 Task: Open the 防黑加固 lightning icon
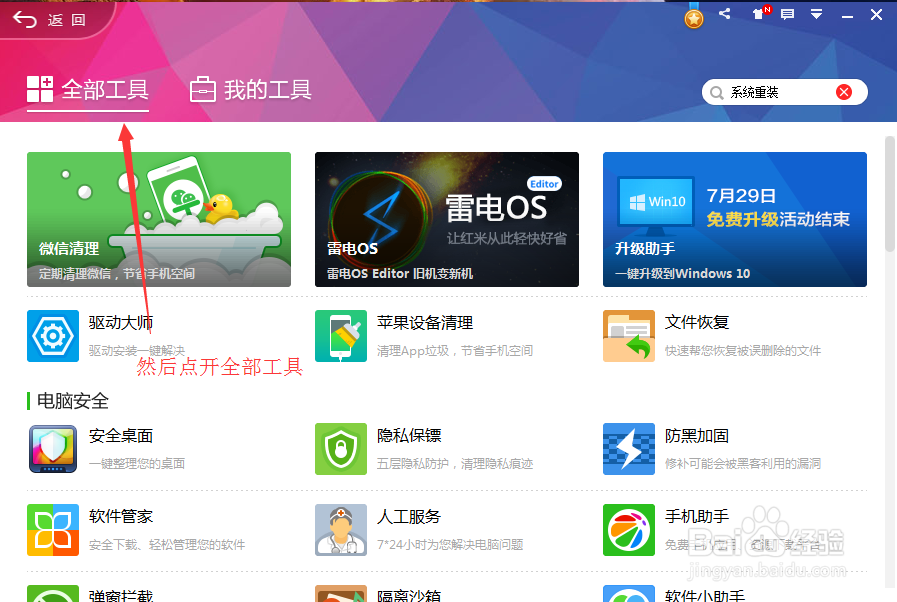[x=629, y=449]
